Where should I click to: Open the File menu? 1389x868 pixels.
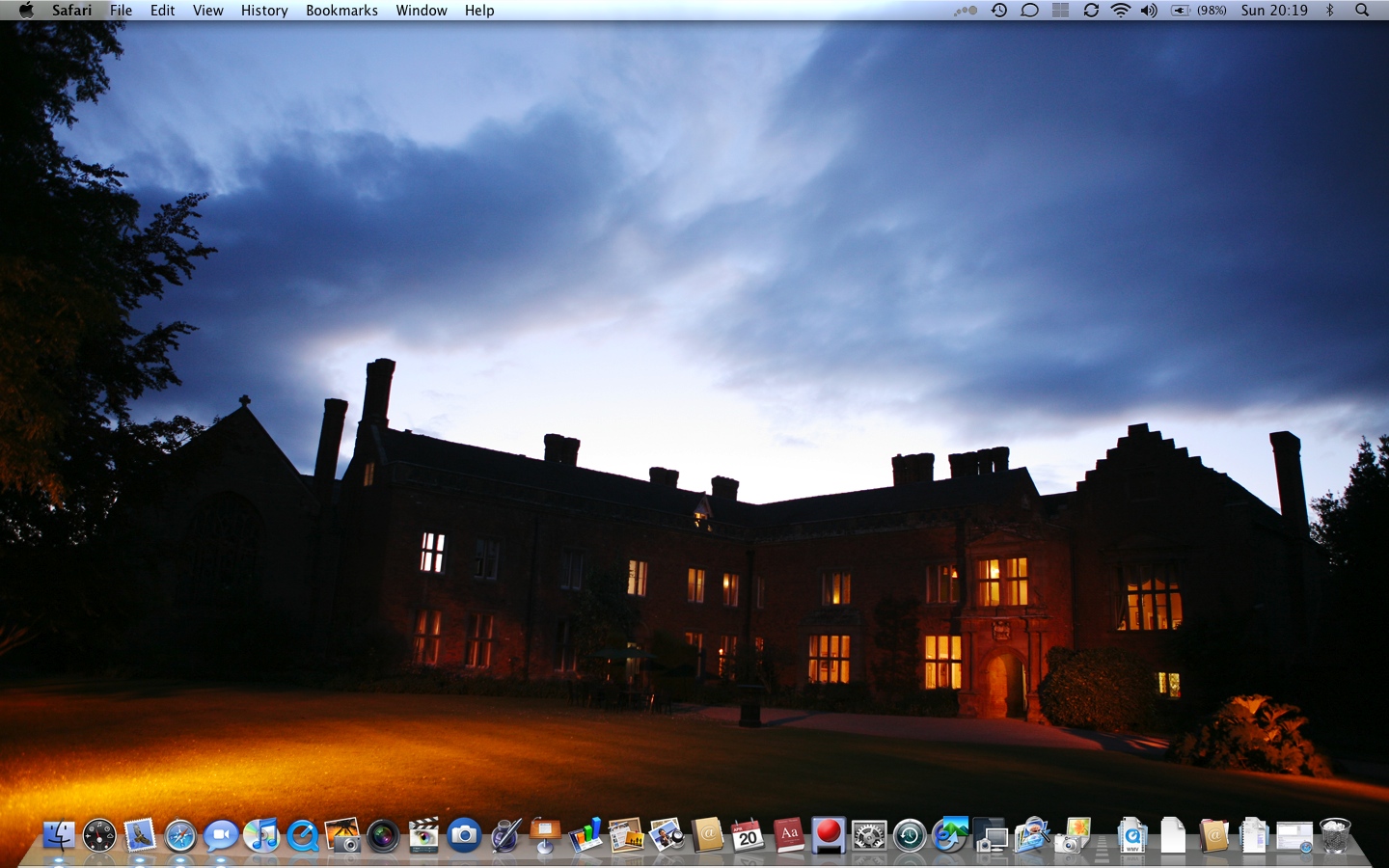pyautogui.click(x=122, y=11)
